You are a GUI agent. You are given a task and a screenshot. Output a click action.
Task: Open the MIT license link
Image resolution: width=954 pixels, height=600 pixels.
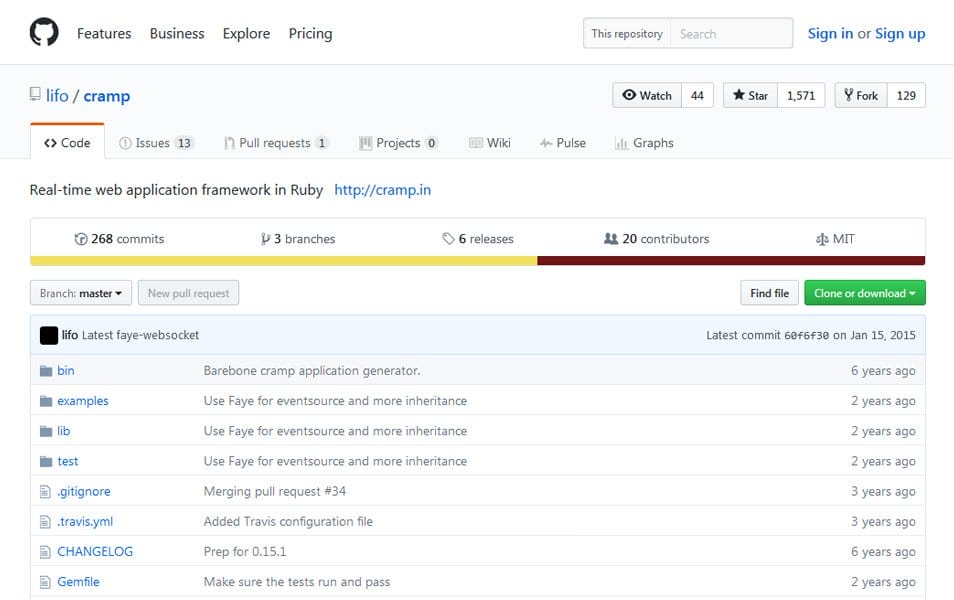(x=835, y=239)
